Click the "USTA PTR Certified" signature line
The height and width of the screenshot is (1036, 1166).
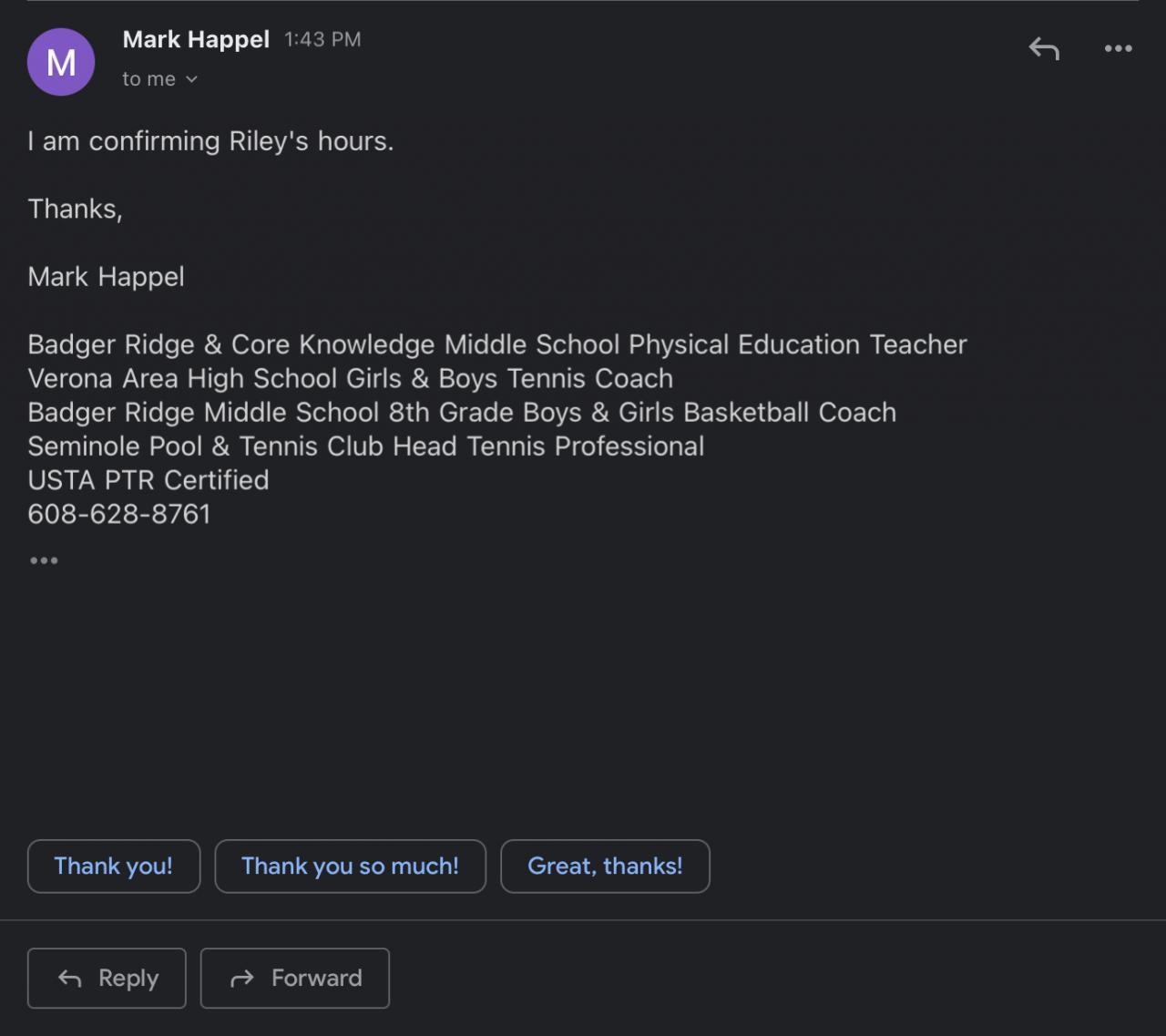(148, 480)
